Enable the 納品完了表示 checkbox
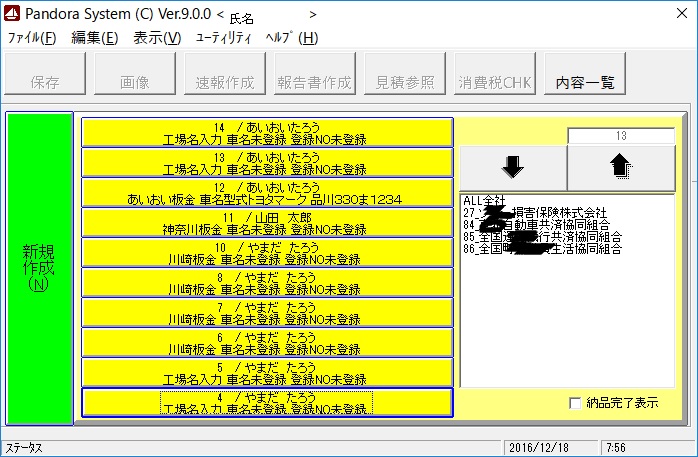This screenshot has height=457, width=698. coord(575,403)
